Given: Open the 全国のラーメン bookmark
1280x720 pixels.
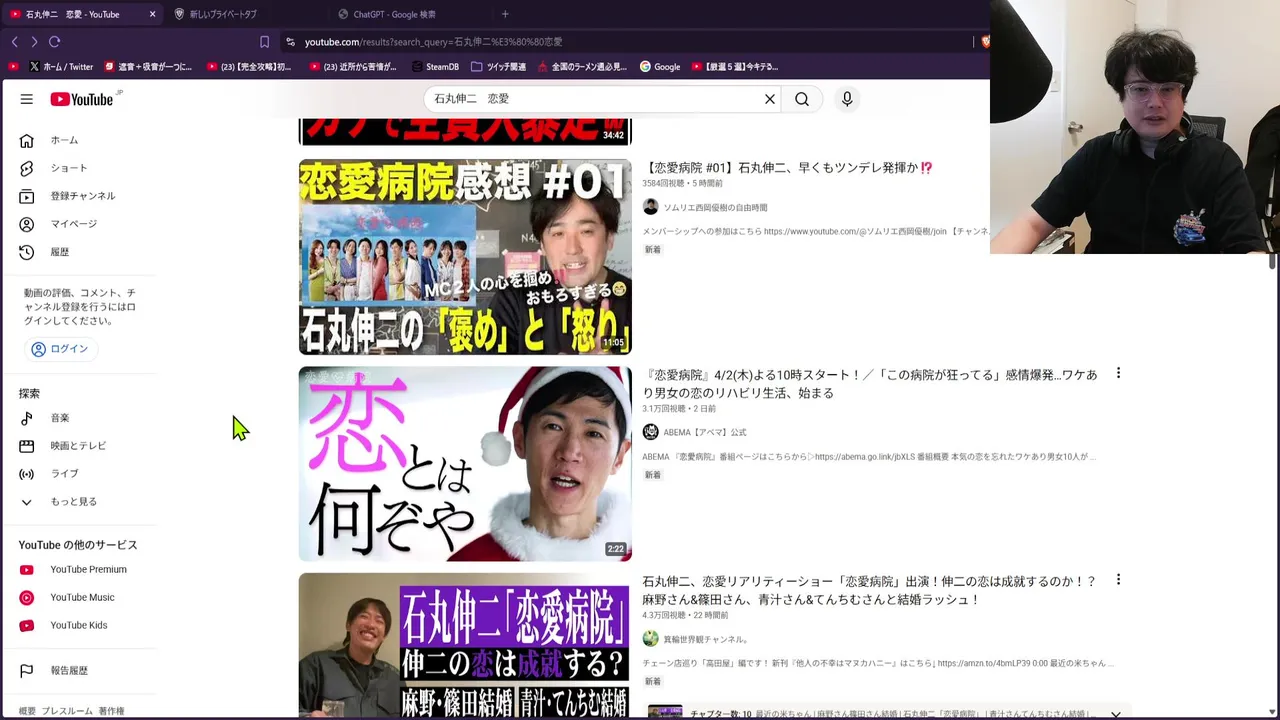Looking at the screenshot, I should coord(582,67).
